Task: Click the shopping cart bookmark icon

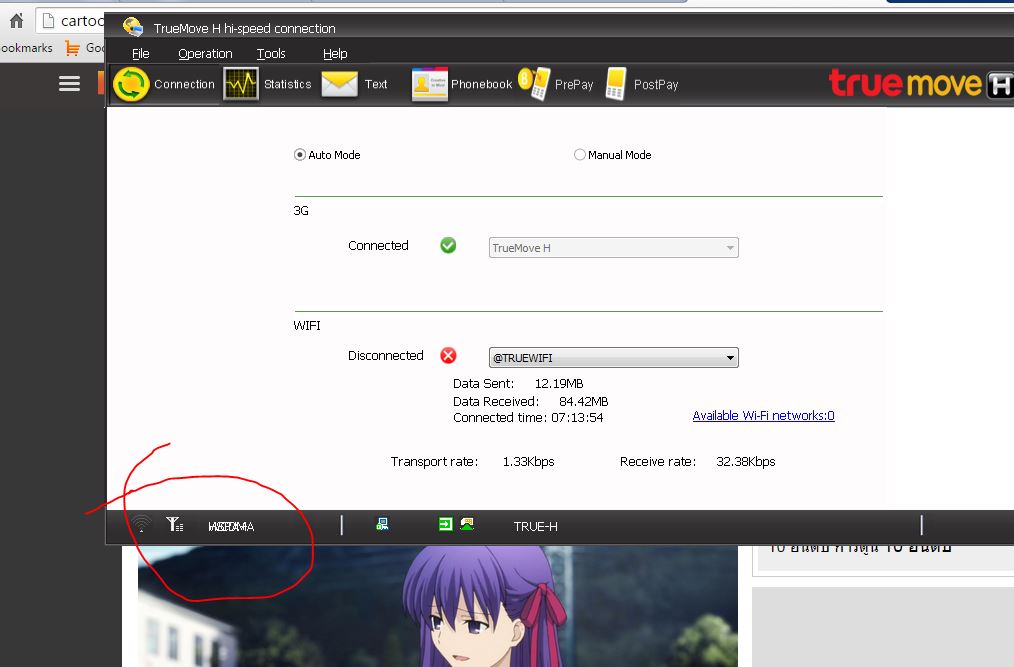Action: pos(72,48)
